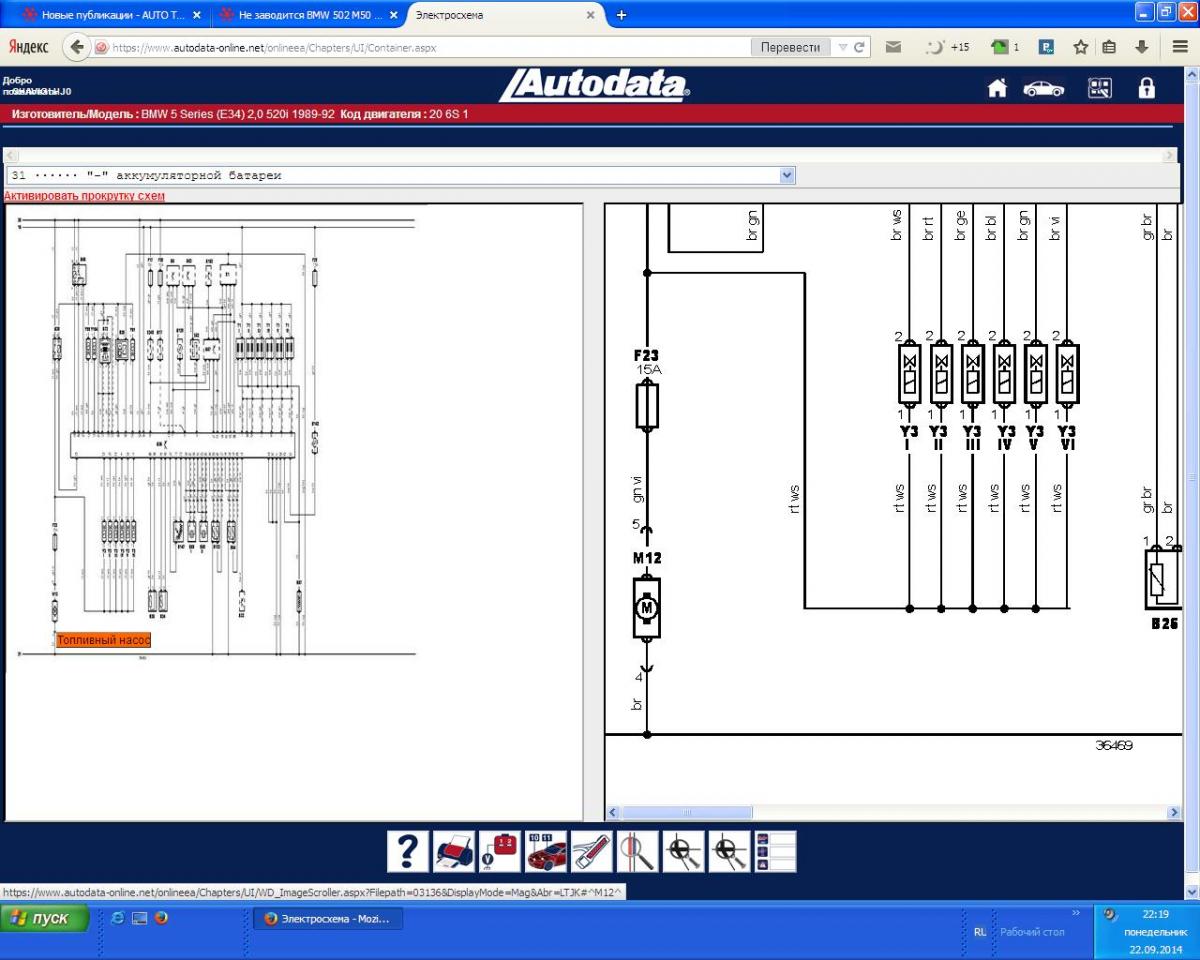Open vehicle selection car icon

(x=1044, y=88)
